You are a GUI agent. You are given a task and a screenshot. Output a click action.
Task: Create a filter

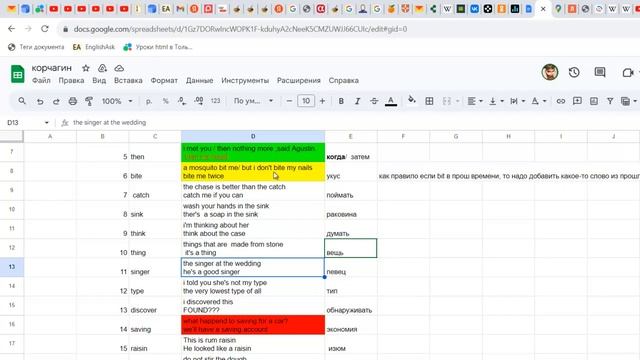click(x=610, y=101)
